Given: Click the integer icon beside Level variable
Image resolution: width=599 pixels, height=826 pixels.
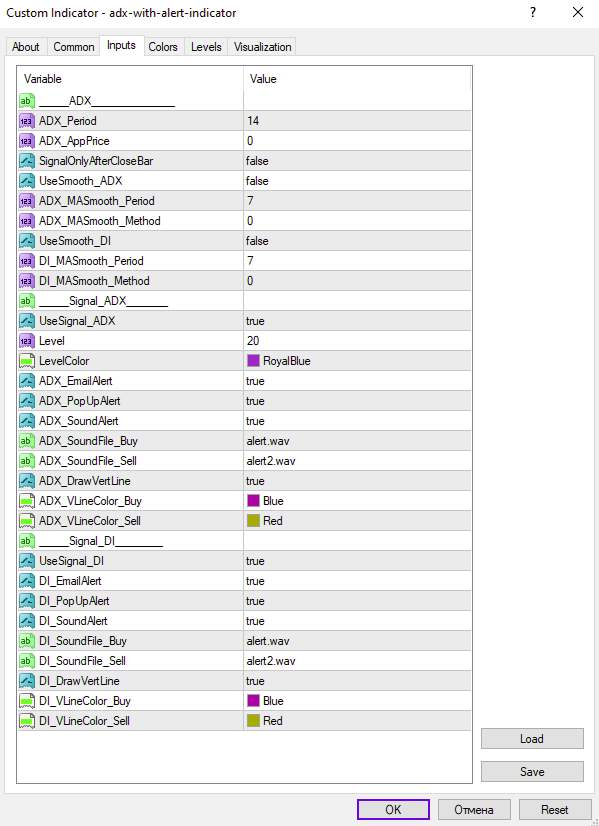Looking at the screenshot, I should pos(27,341).
